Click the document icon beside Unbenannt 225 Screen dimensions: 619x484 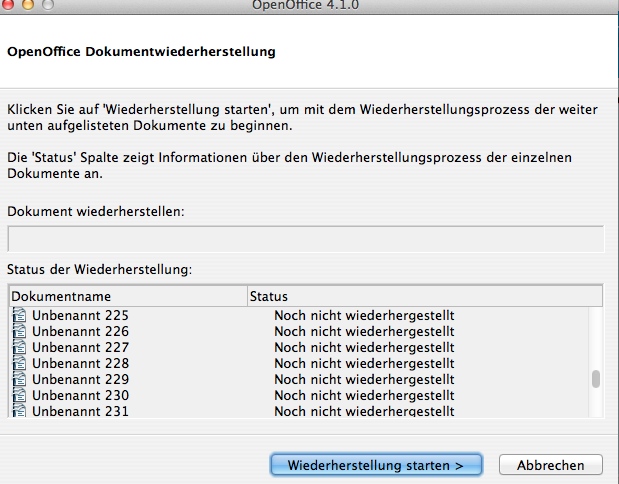19,315
